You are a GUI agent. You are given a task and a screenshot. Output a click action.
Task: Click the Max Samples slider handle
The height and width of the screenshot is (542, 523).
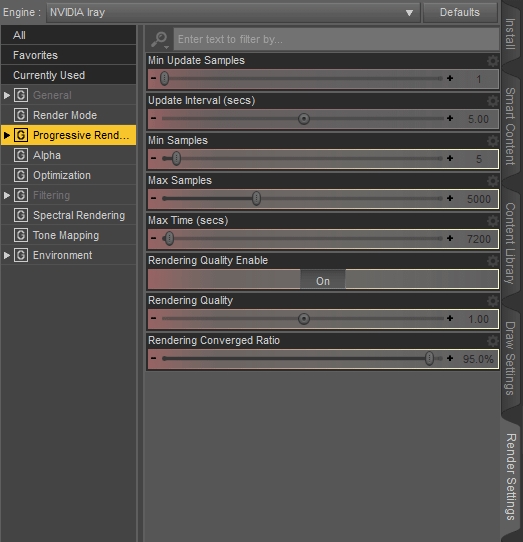(x=256, y=198)
